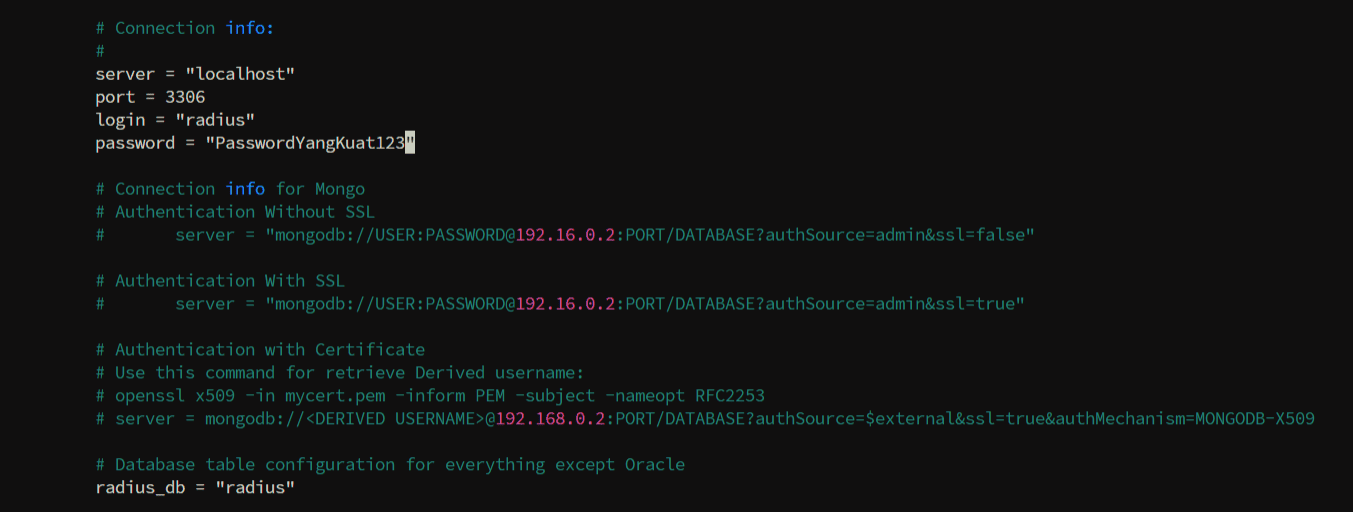Place cursor on port number 3306
The height and width of the screenshot is (512, 1353).
coord(185,97)
